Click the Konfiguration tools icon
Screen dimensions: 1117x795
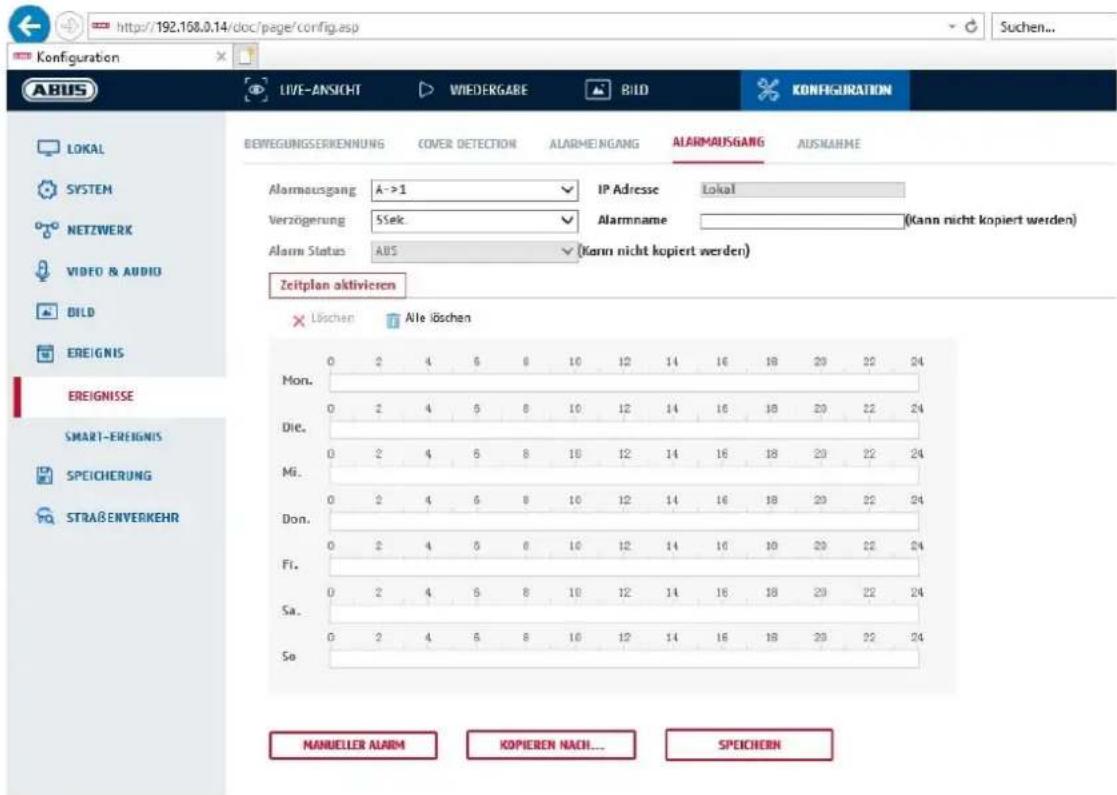tap(768, 90)
